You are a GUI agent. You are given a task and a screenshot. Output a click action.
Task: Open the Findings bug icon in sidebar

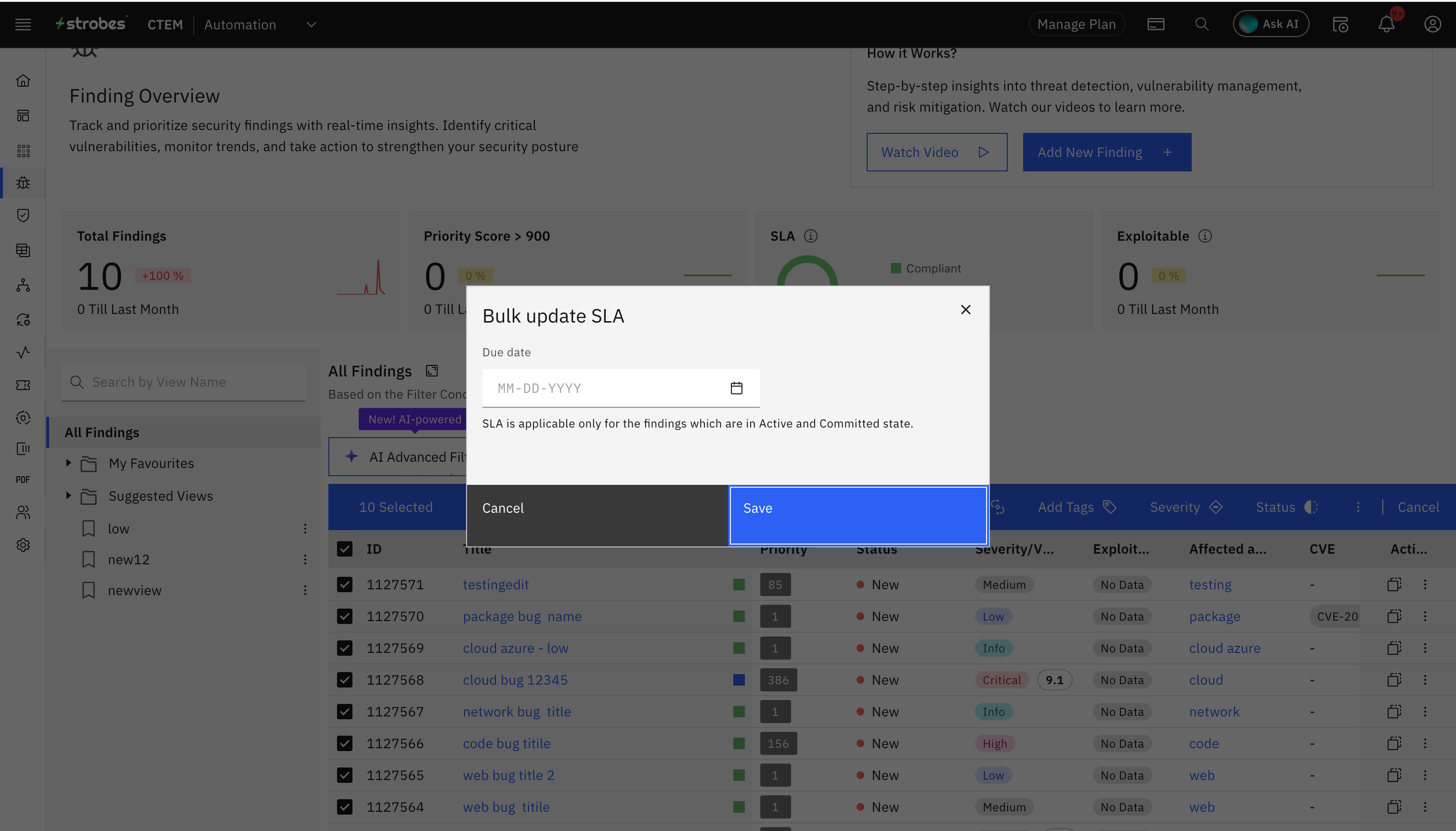pyautogui.click(x=24, y=182)
